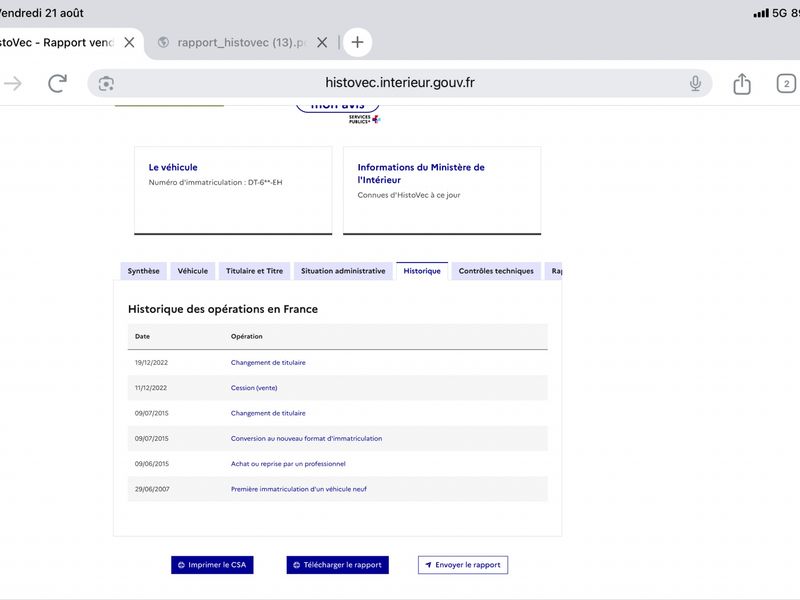Click Première immatriculation d'un véhicule neuf
This screenshot has height=600, width=800.
[x=298, y=489]
